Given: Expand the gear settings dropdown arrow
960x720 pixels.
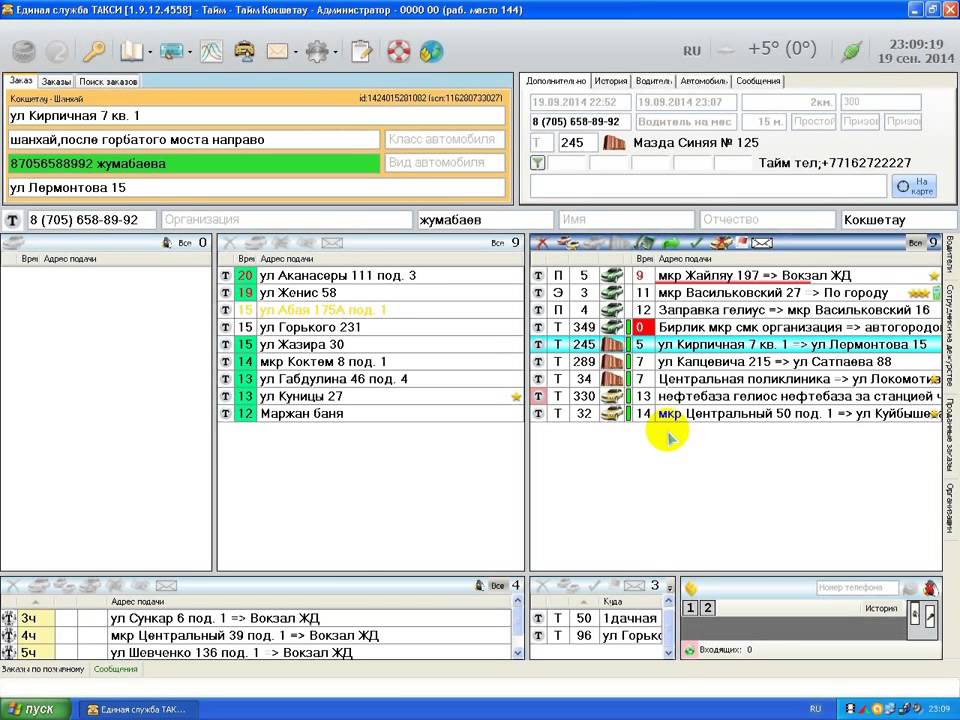Looking at the screenshot, I should [336, 52].
